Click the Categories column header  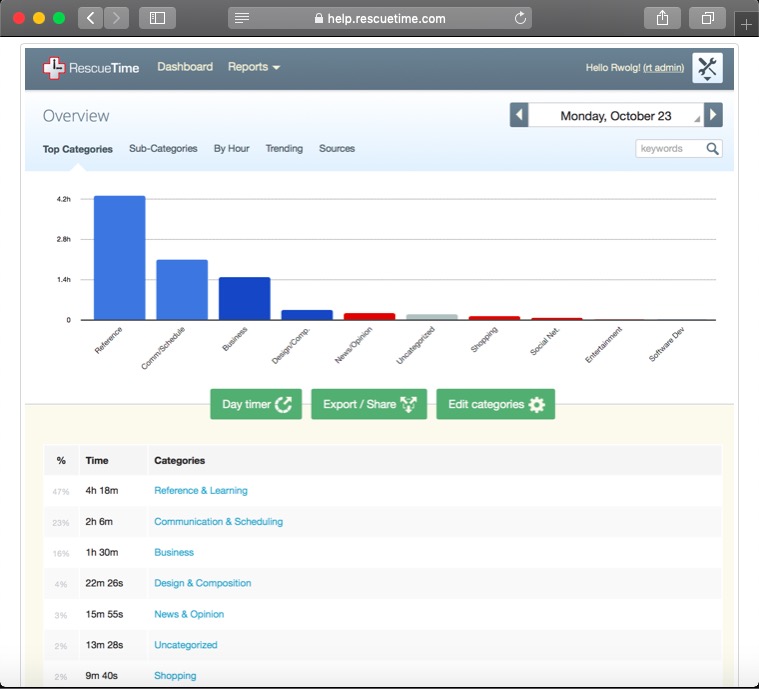pyautogui.click(x=180, y=460)
